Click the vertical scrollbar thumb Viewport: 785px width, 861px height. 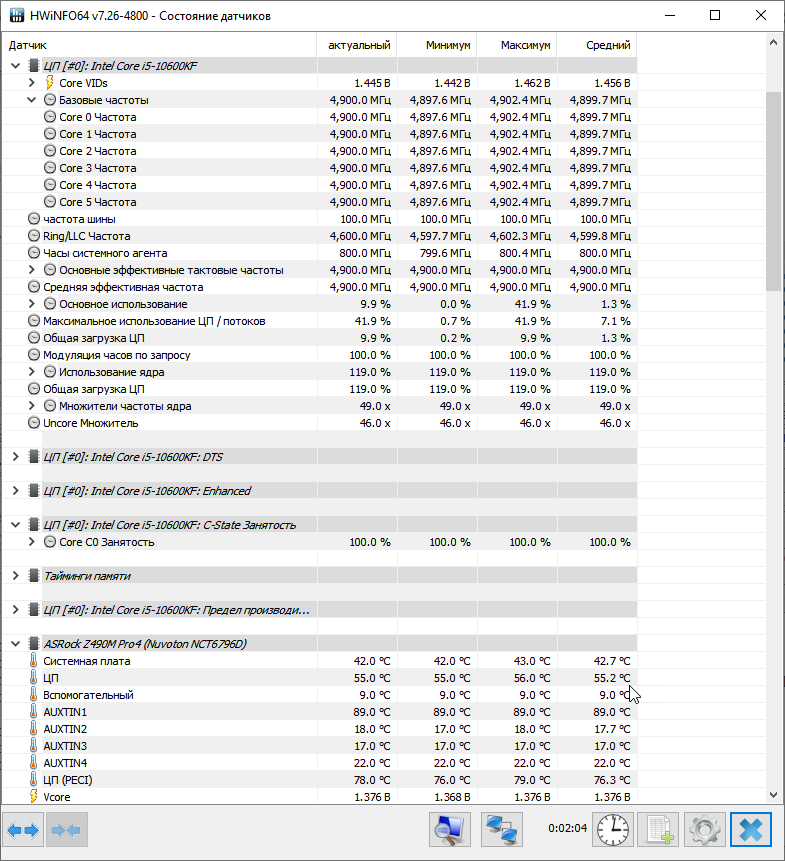pos(773,191)
